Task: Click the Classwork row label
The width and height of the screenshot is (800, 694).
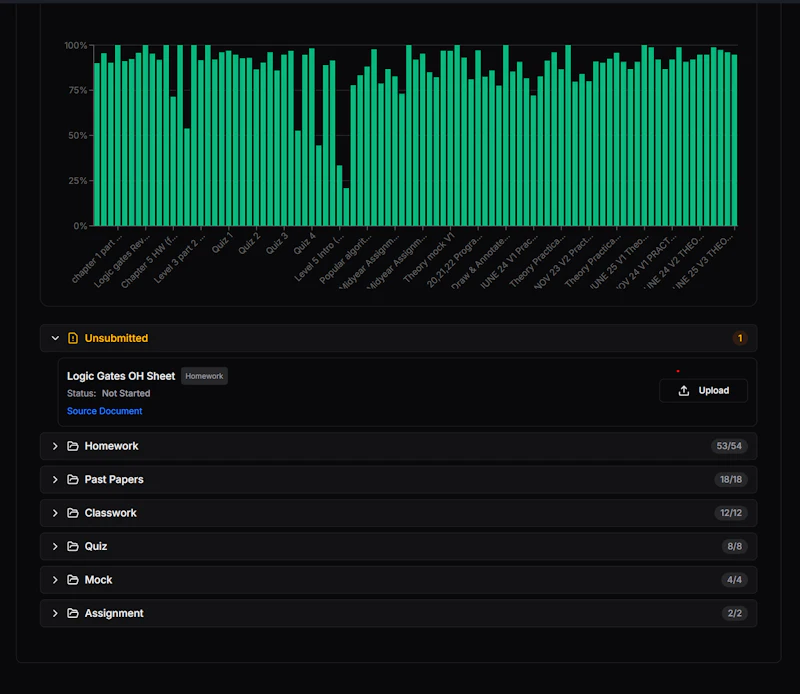Action: pyautogui.click(x=110, y=513)
